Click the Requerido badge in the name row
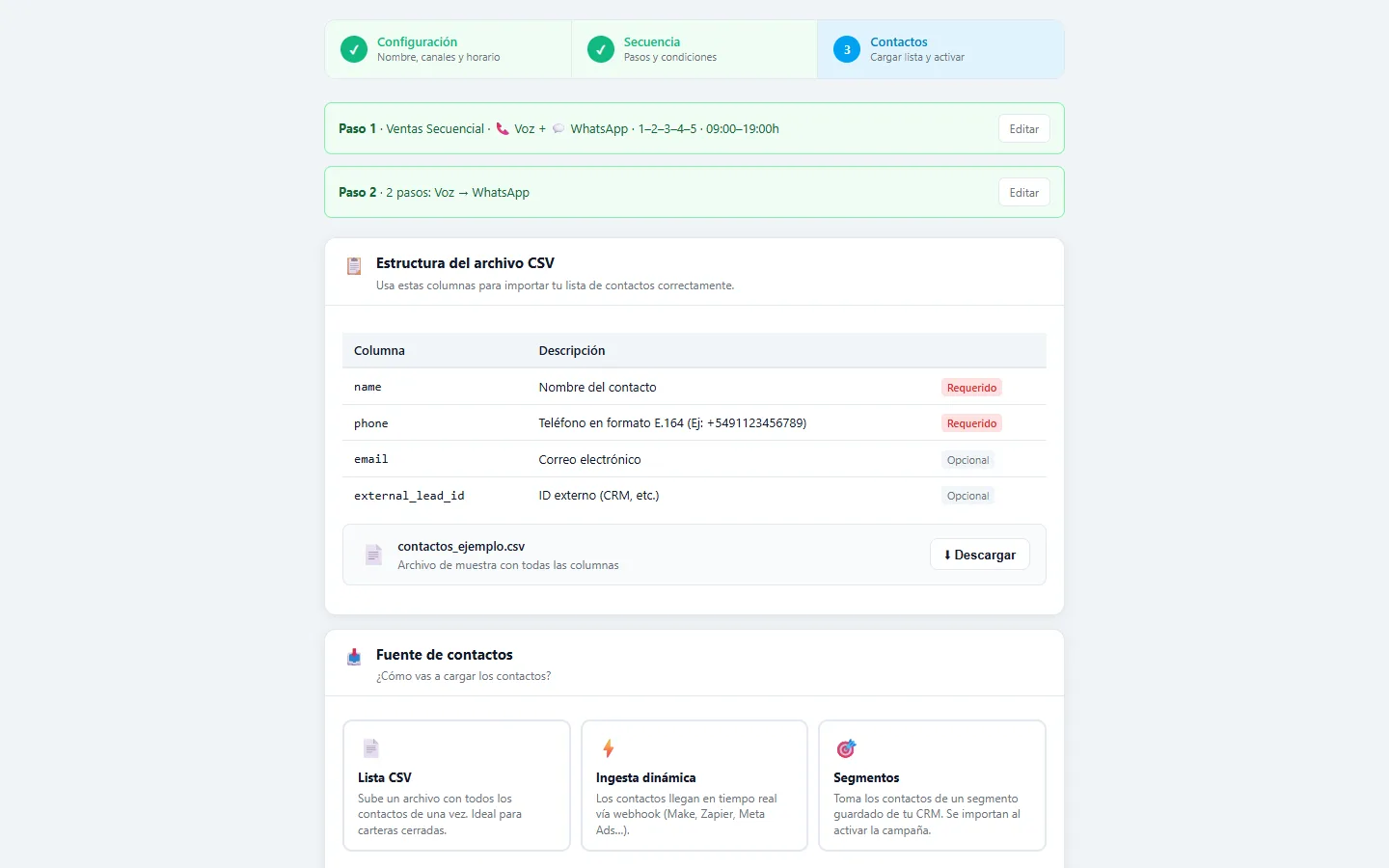 [x=971, y=388]
